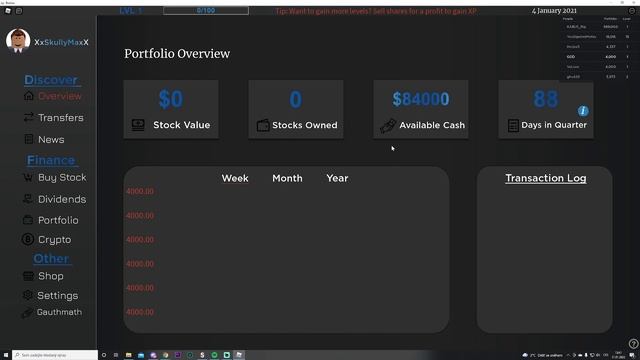Click the Cortana circle on the taskbar
The image size is (640, 360).
104,355
